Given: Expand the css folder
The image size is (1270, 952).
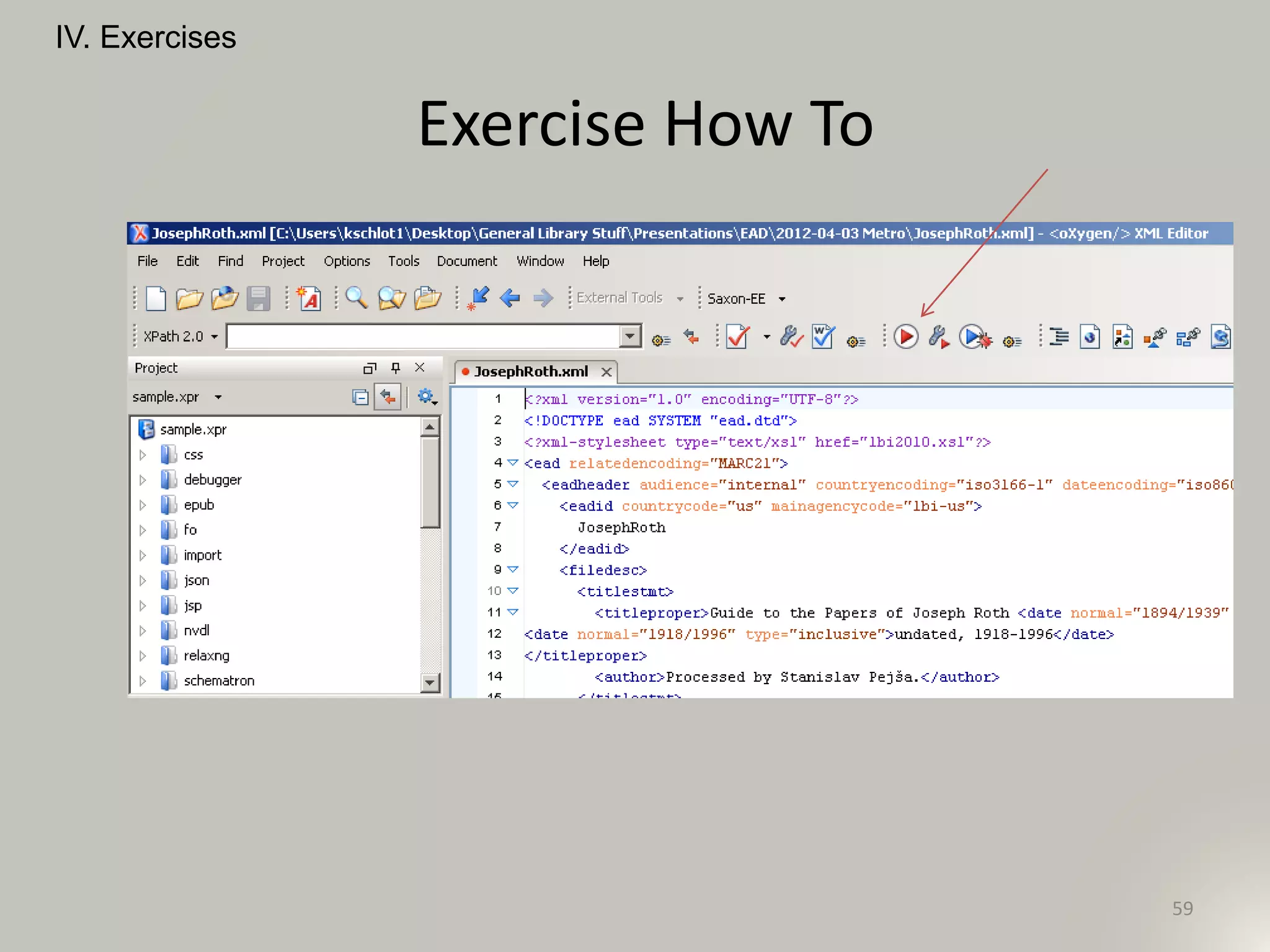Looking at the screenshot, I should pos(143,455).
